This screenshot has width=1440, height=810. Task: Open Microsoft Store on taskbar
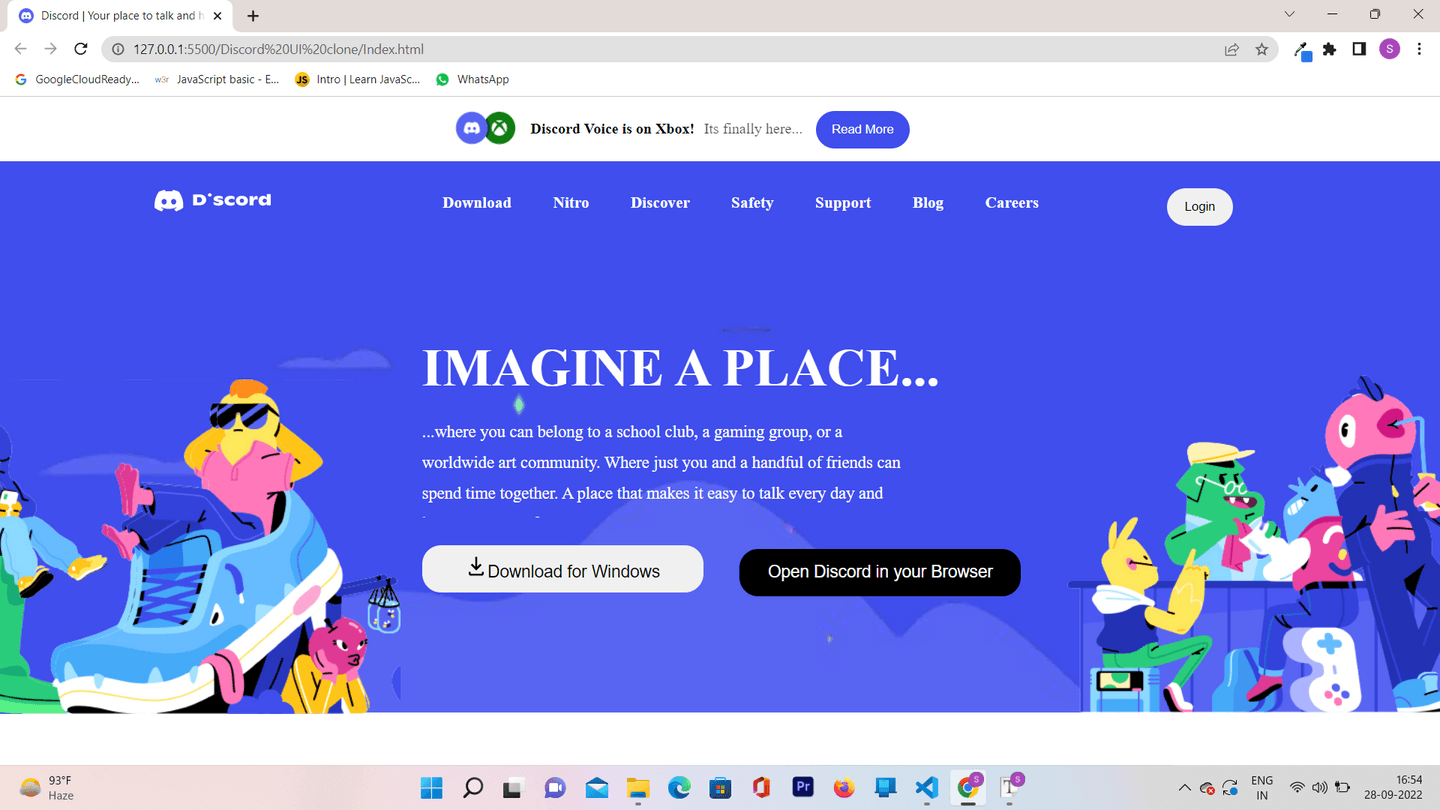click(720, 788)
